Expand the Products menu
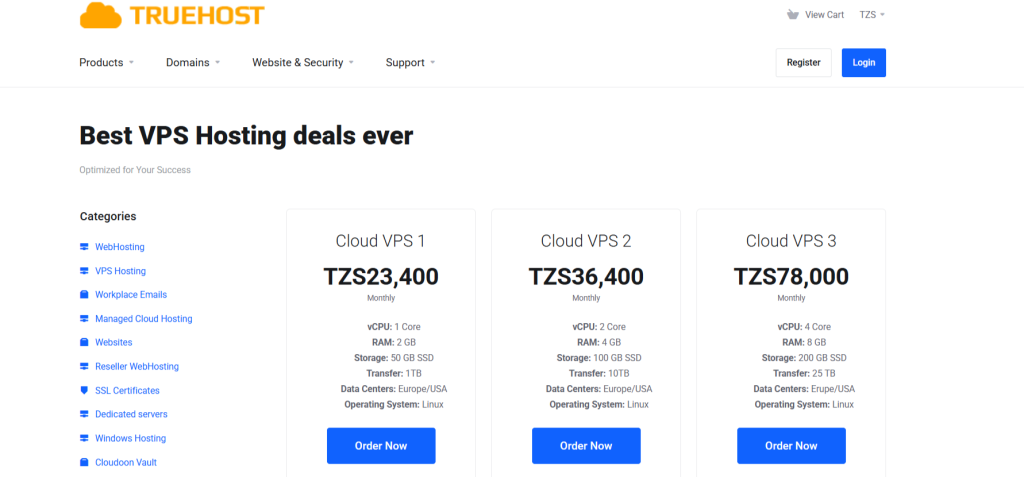 pyautogui.click(x=106, y=63)
